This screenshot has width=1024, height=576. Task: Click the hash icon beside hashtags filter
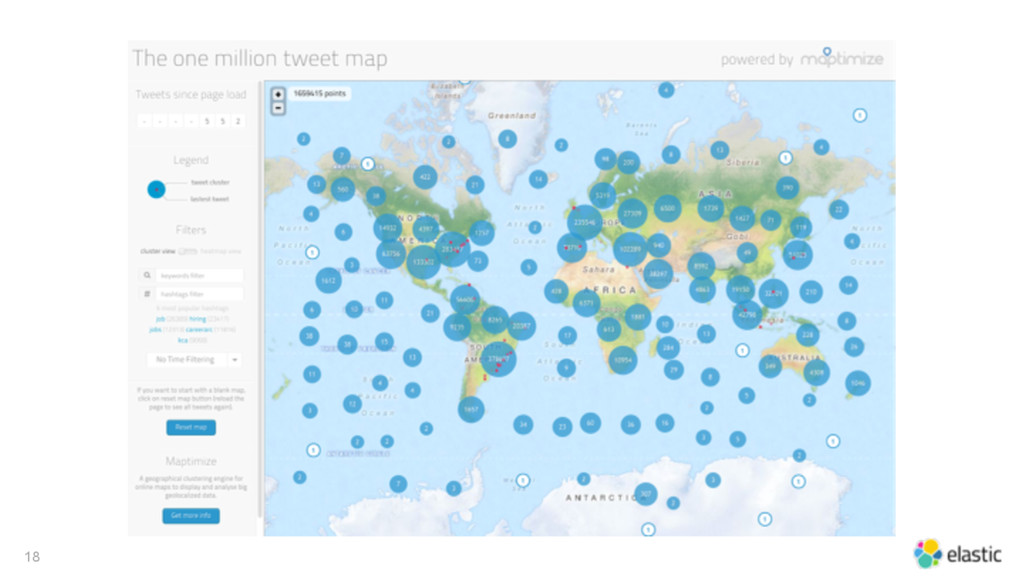coord(147,294)
